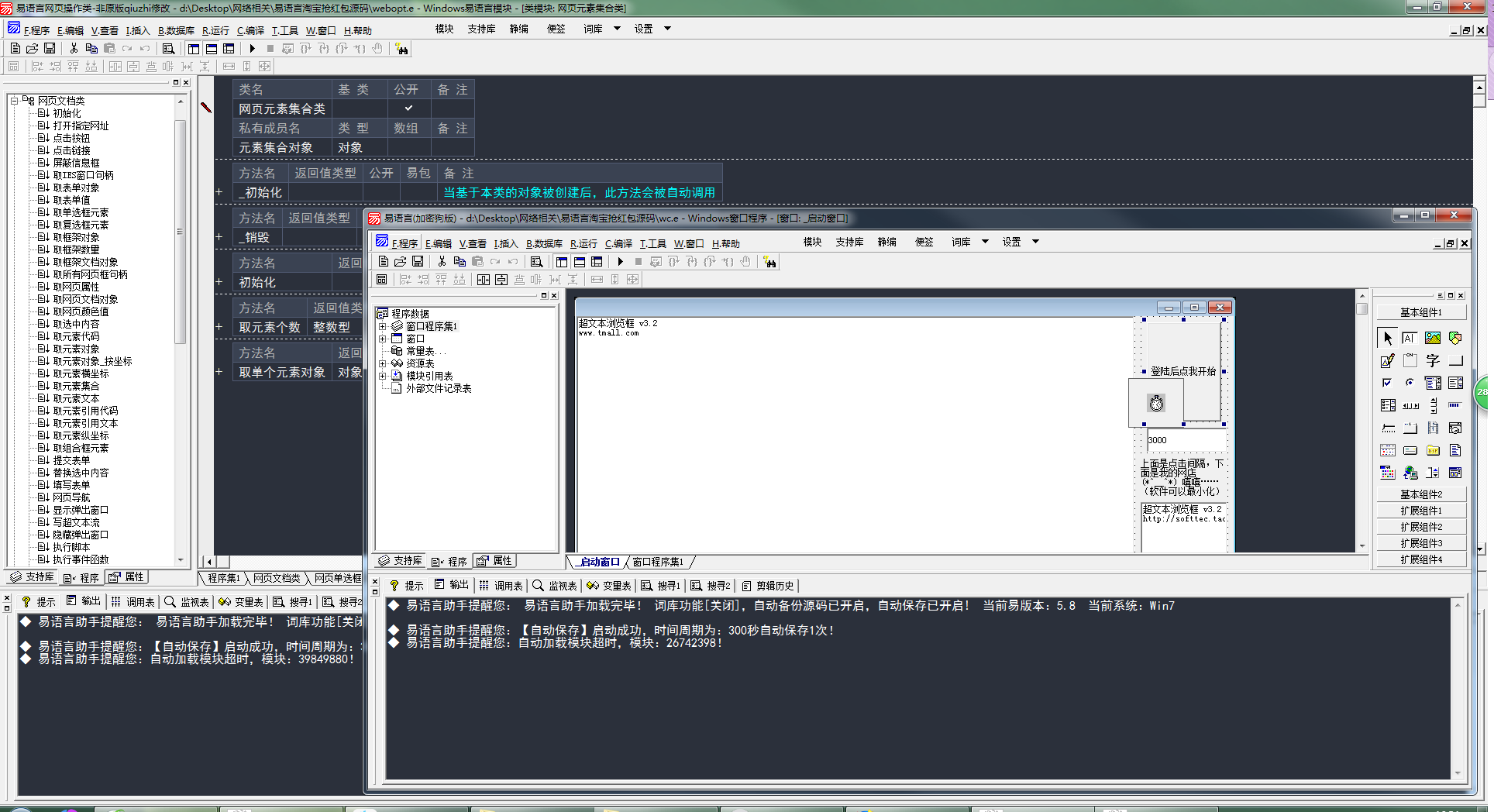Switch to the 窗口程序集1 tab in the wc.e editor

(658, 562)
